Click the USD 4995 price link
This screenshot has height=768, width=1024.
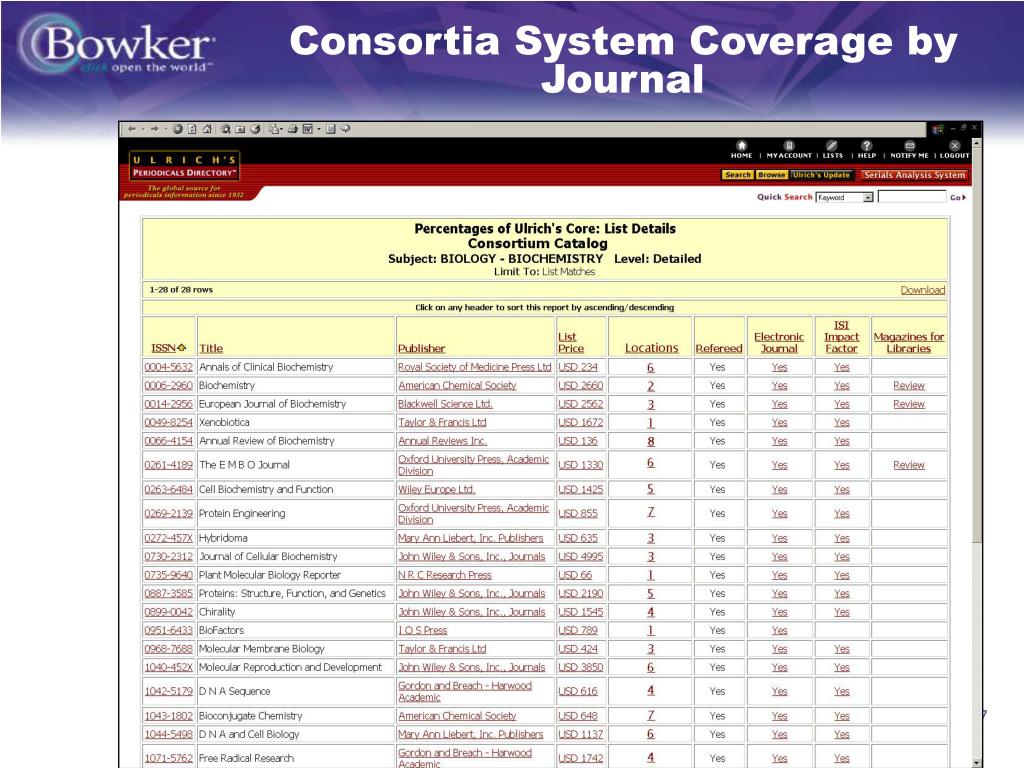point(581,556)
